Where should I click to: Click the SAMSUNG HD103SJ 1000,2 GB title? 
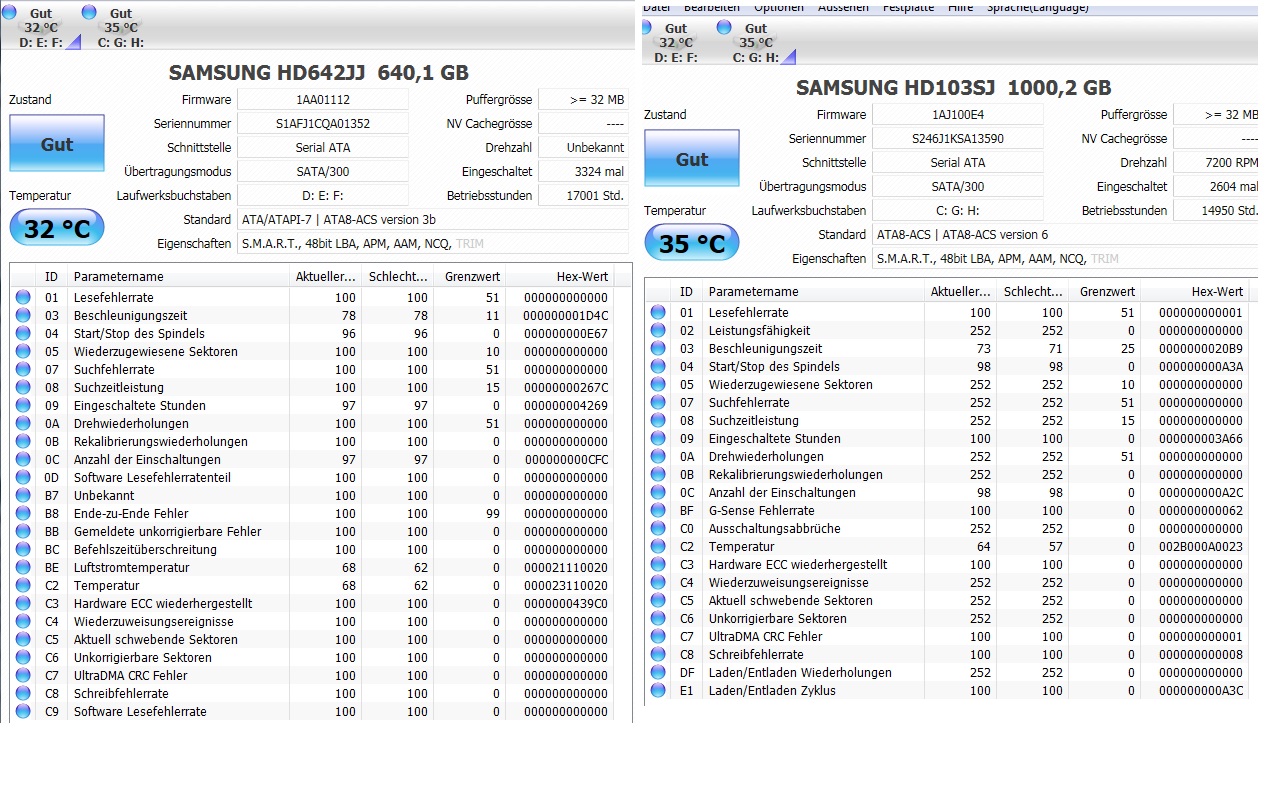coord(953,87)
